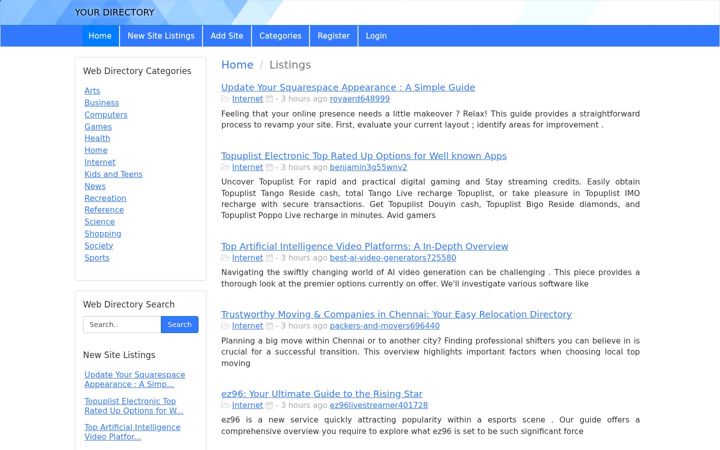Click the calendar icon under the Topuplist Electronic listing
This screenshot has width=720, height=450.
click(270, 167)
